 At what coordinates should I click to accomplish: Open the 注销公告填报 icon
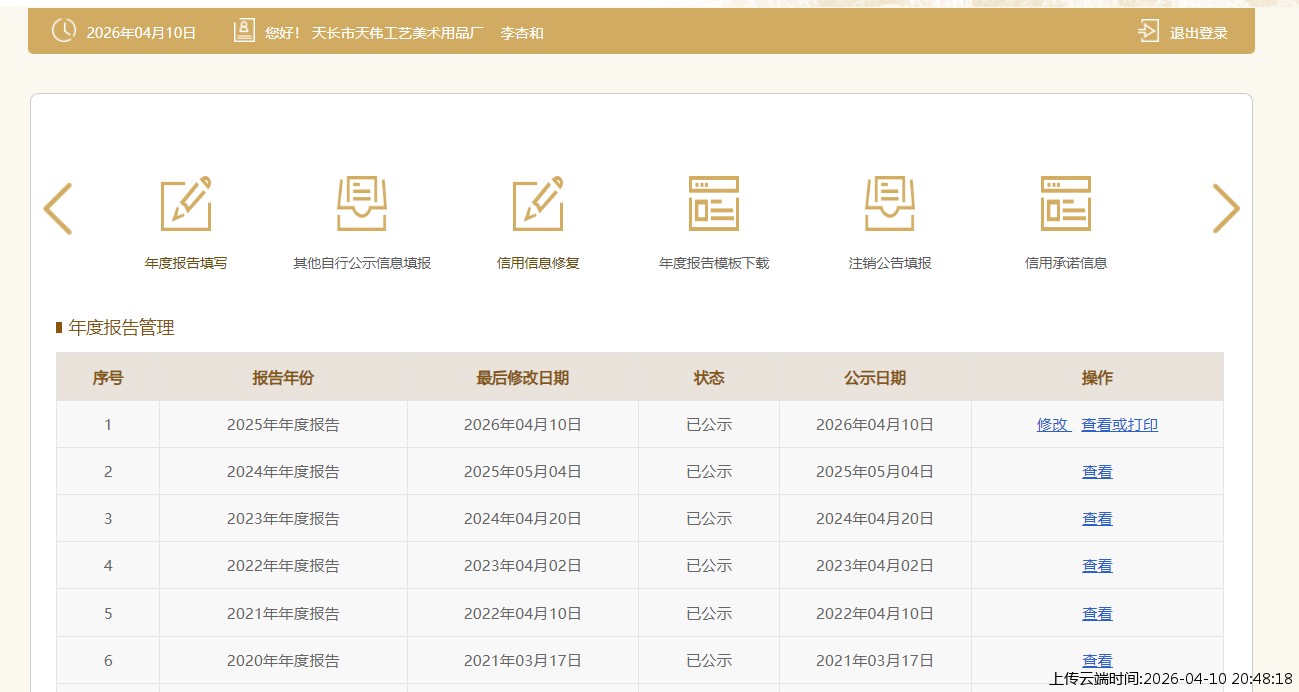pyautogui.click(x=890, y=204)
